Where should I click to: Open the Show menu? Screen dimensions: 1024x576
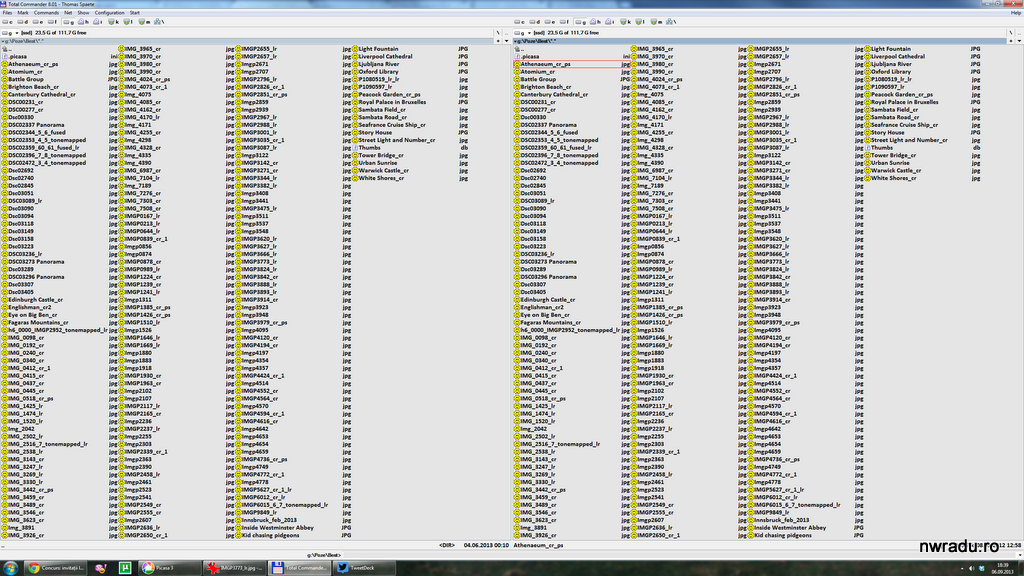(x=84, y=12)
